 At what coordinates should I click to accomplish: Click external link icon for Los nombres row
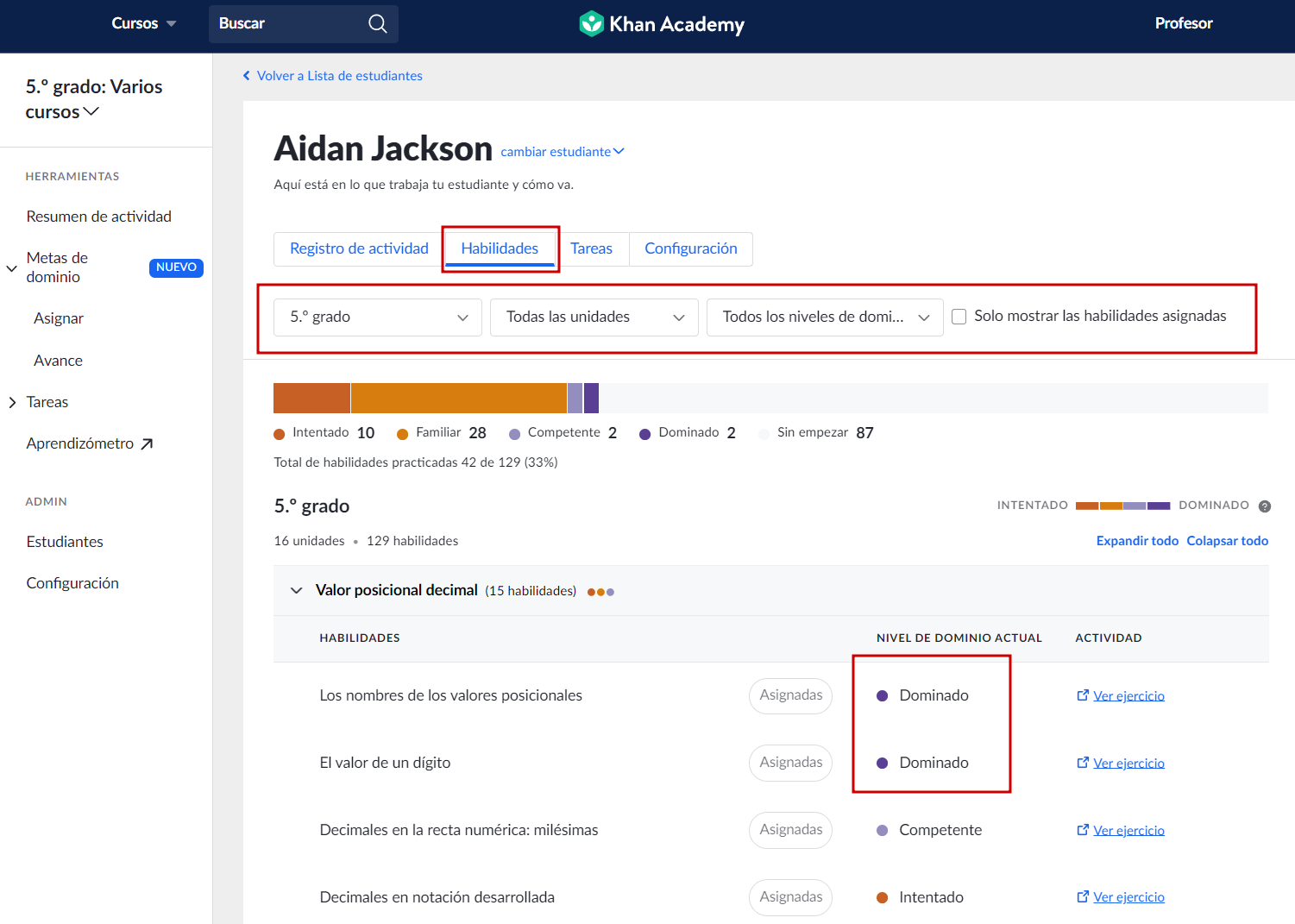click(1083, 695)
